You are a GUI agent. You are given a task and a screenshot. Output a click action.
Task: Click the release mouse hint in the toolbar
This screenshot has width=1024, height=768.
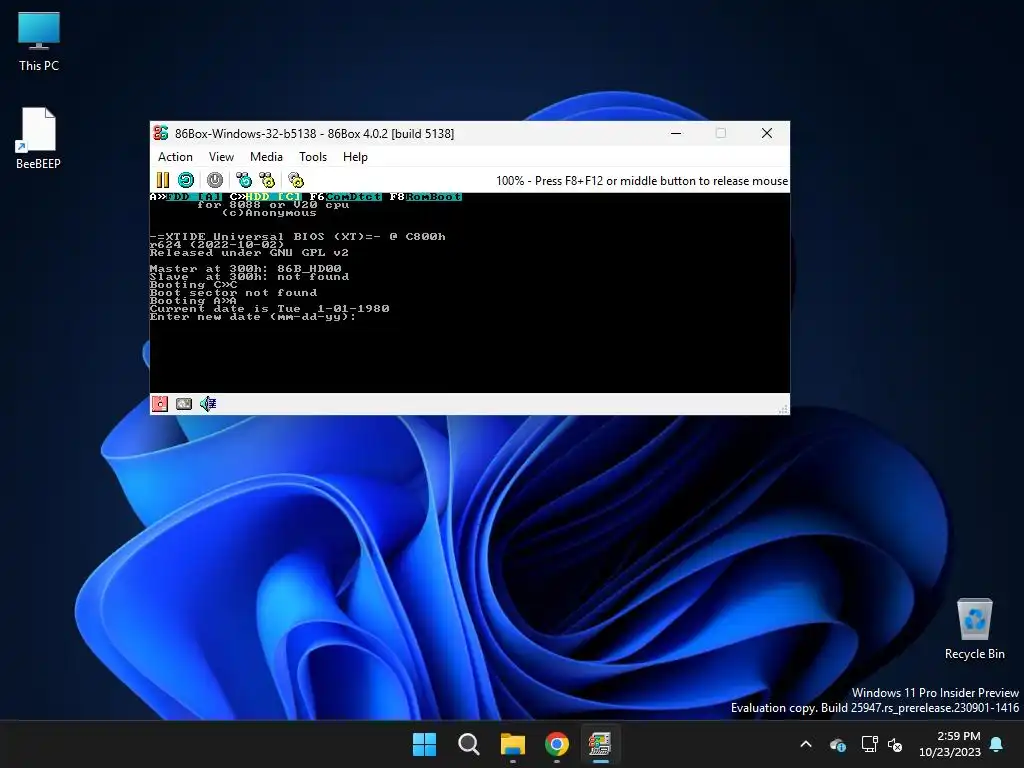[x=642, y=181]
